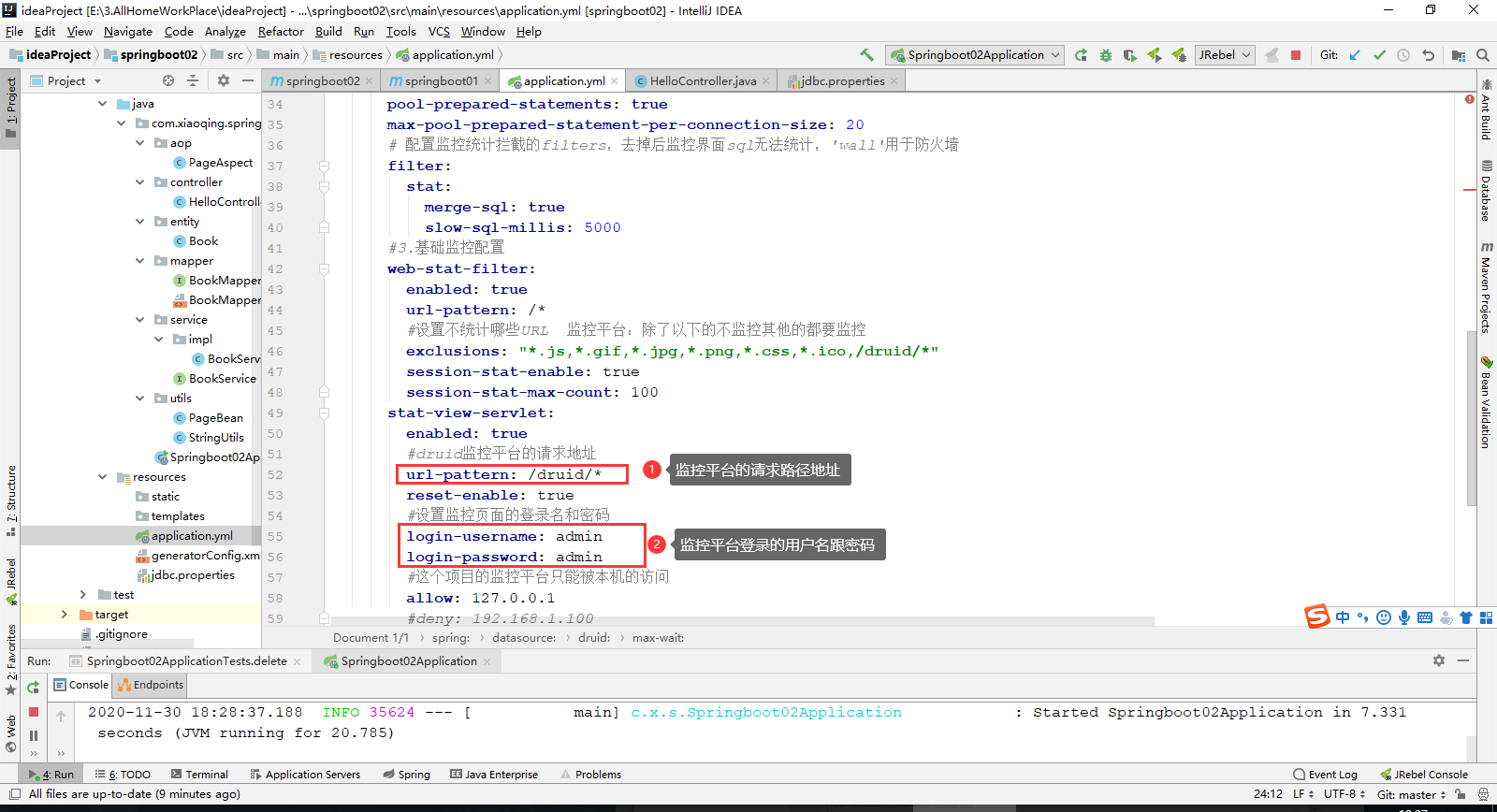Image resolution: width=1497 pixels, height=812 pixels.
Task: Toggle JRebel left side tool window
Action: (x=10, y=581)
